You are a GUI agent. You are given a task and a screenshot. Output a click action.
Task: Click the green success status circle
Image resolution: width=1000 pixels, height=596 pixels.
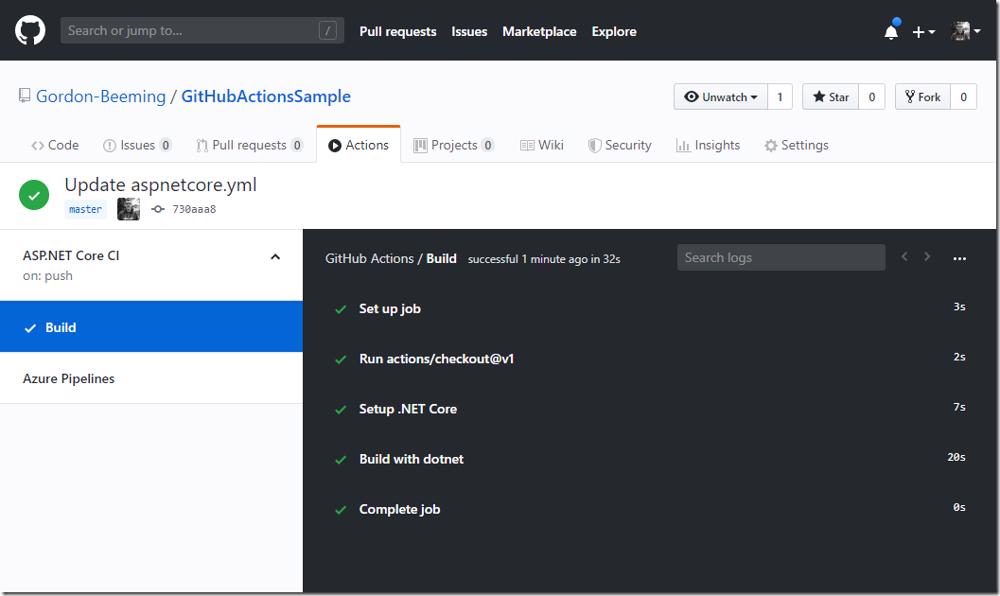pos(34,195)
